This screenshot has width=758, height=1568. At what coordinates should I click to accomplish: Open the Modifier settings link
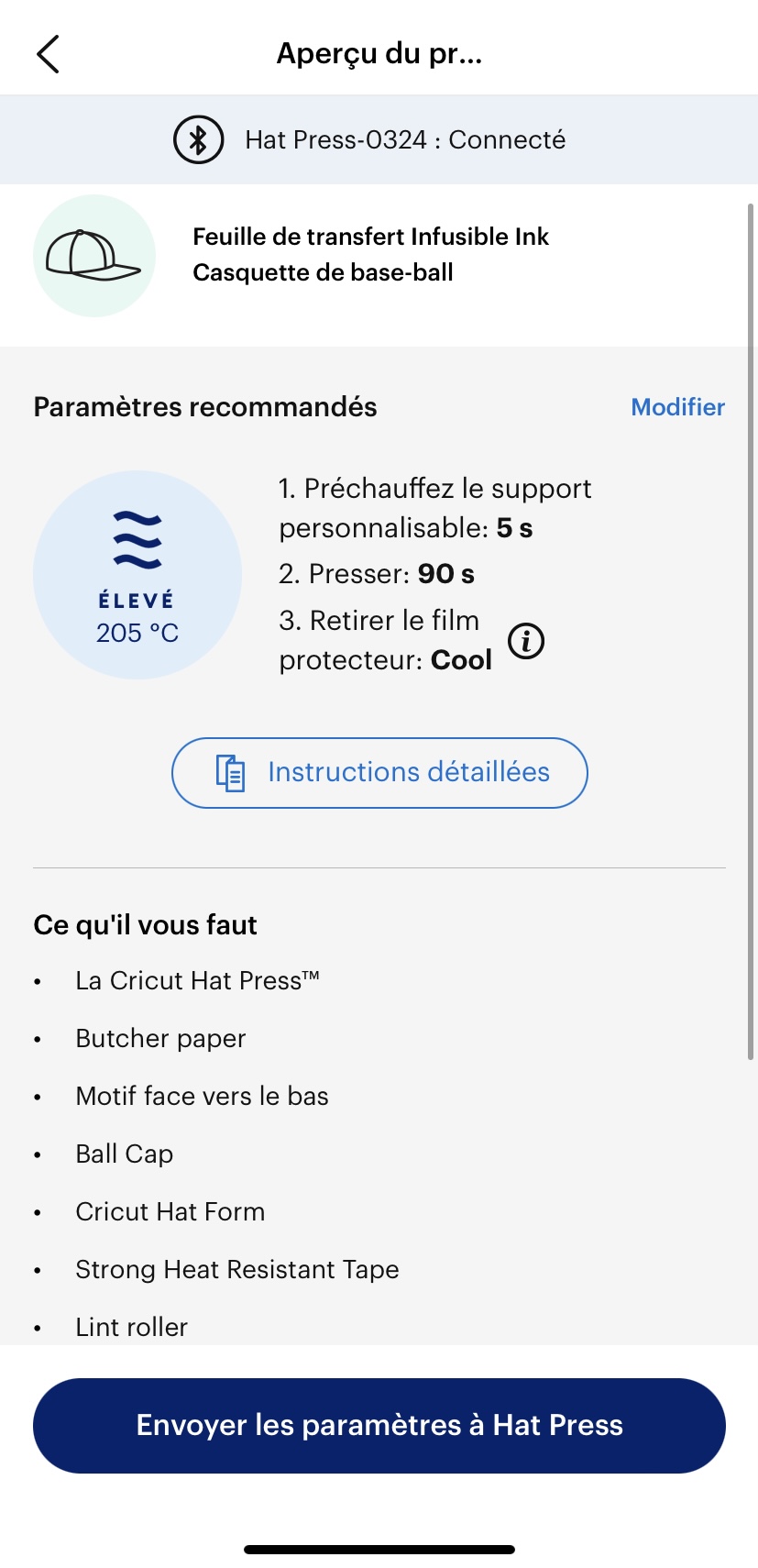coord(677,407)
